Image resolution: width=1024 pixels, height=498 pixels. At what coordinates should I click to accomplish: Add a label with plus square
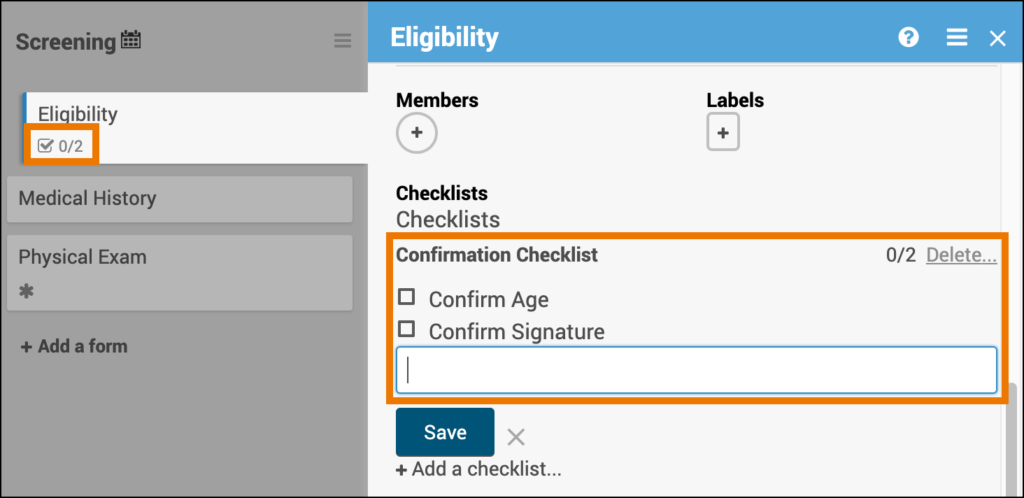(723, 133)
